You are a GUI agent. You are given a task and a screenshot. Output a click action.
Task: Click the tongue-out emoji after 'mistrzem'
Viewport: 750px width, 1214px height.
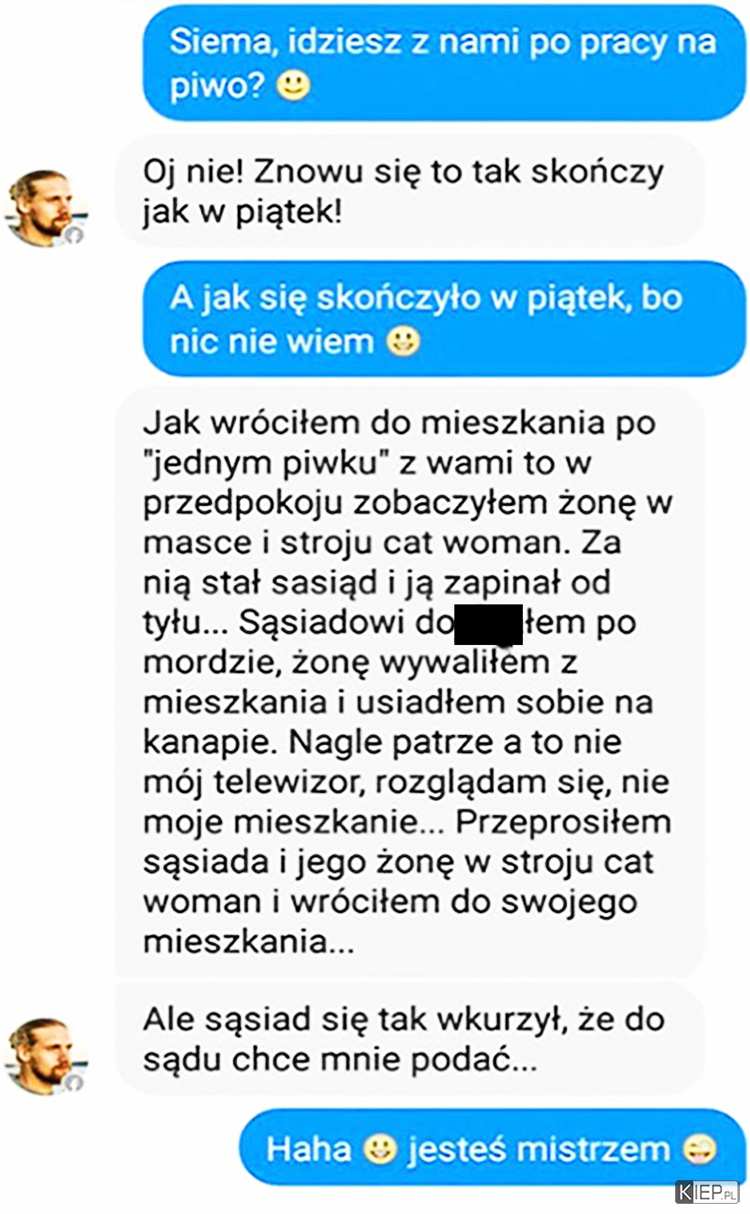(x=700, y=1148)
